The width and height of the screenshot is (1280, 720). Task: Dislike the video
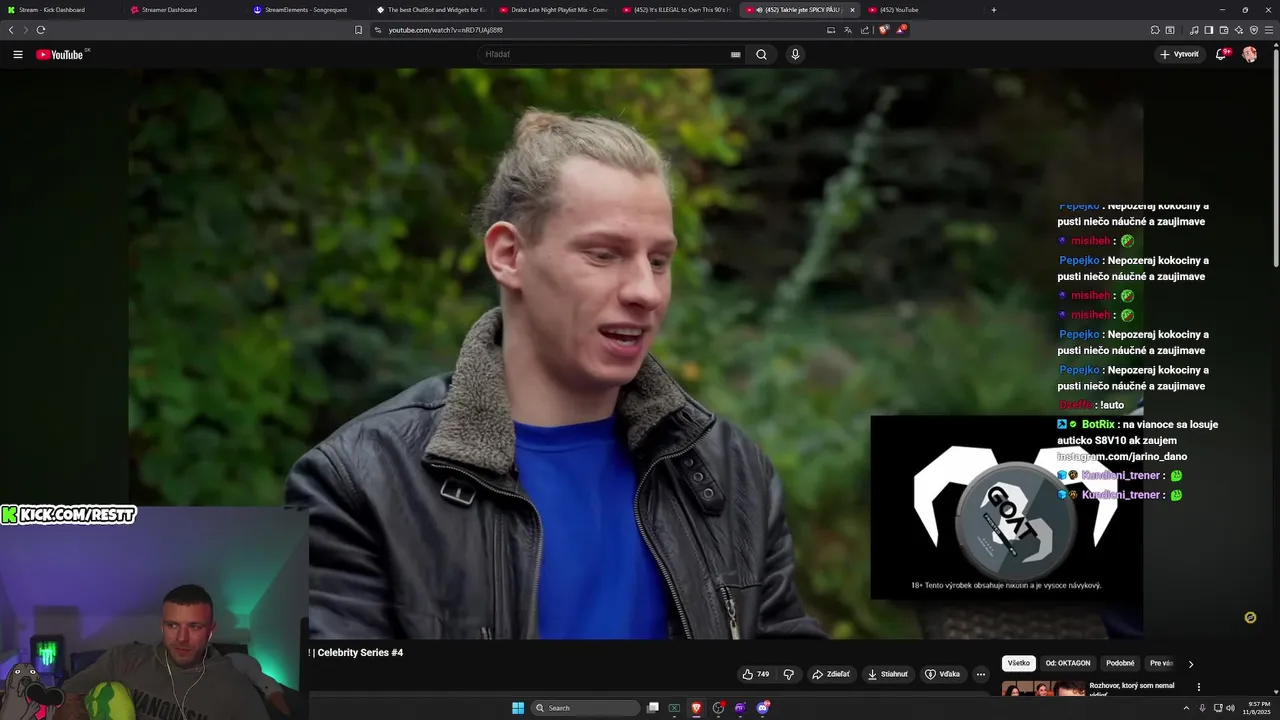pyautogui.click(x=789, y=674)
